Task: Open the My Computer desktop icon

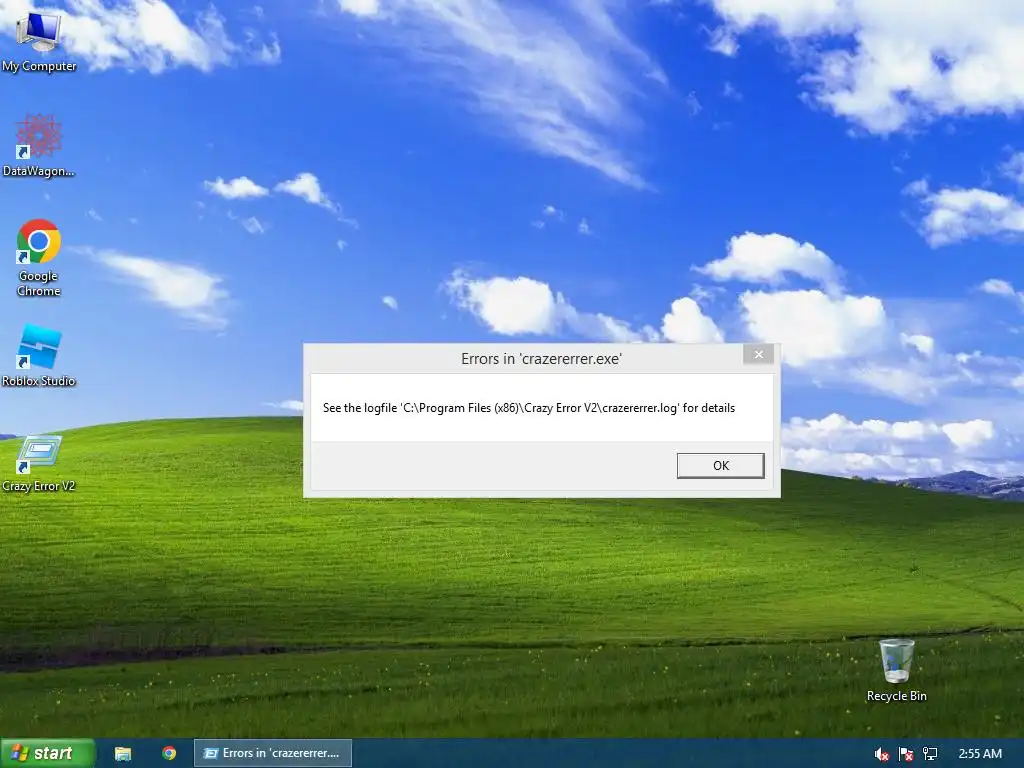Action: (39, 40)
